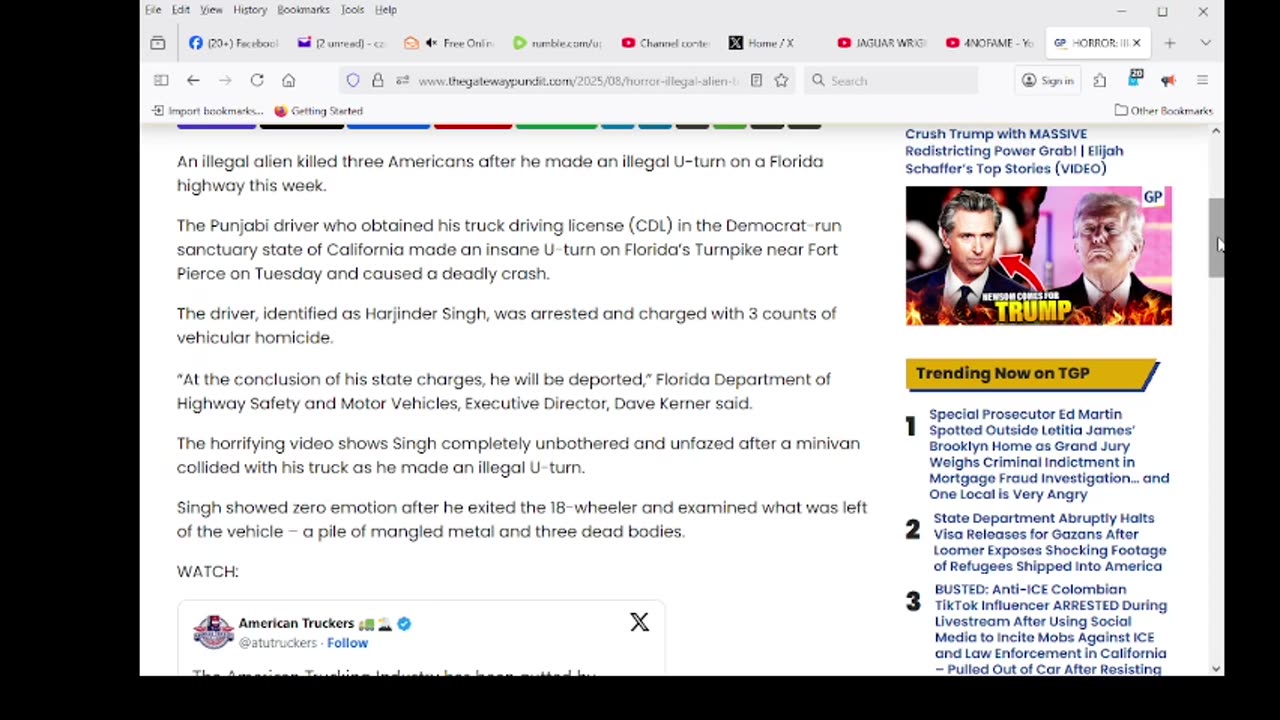Click inside the Search box
Viewport: 1280px width, 720px height.
pos(890,80)
